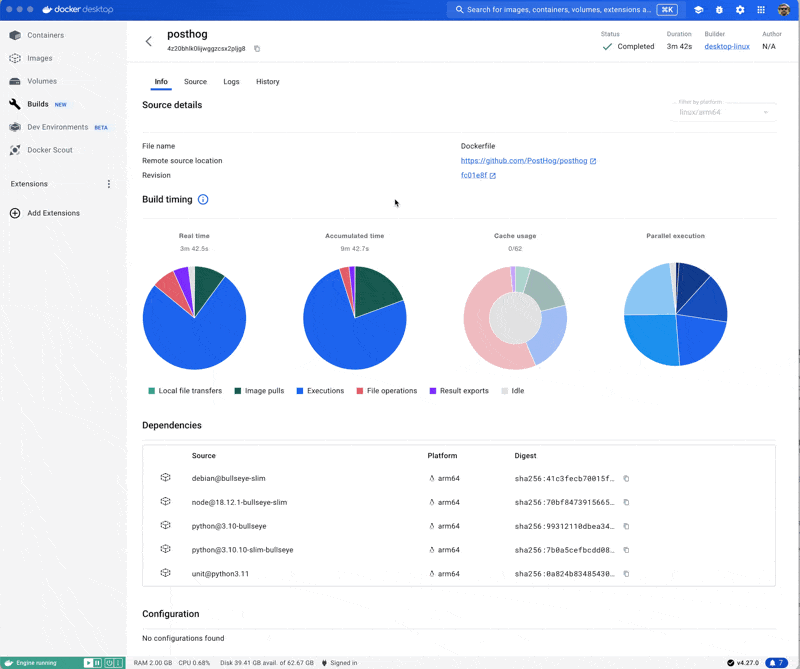Screen dimensions: 800x669
Task: Click the Build timing info icon
Action: click(x=203, y=200)
